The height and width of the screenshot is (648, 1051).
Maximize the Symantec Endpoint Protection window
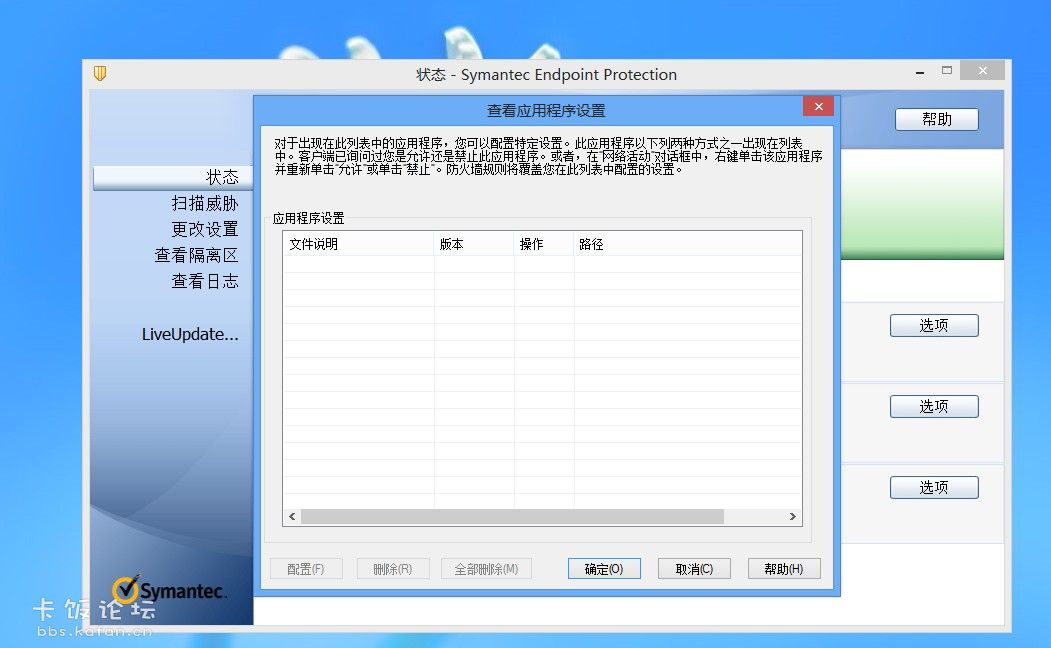(x=946, y=70)
